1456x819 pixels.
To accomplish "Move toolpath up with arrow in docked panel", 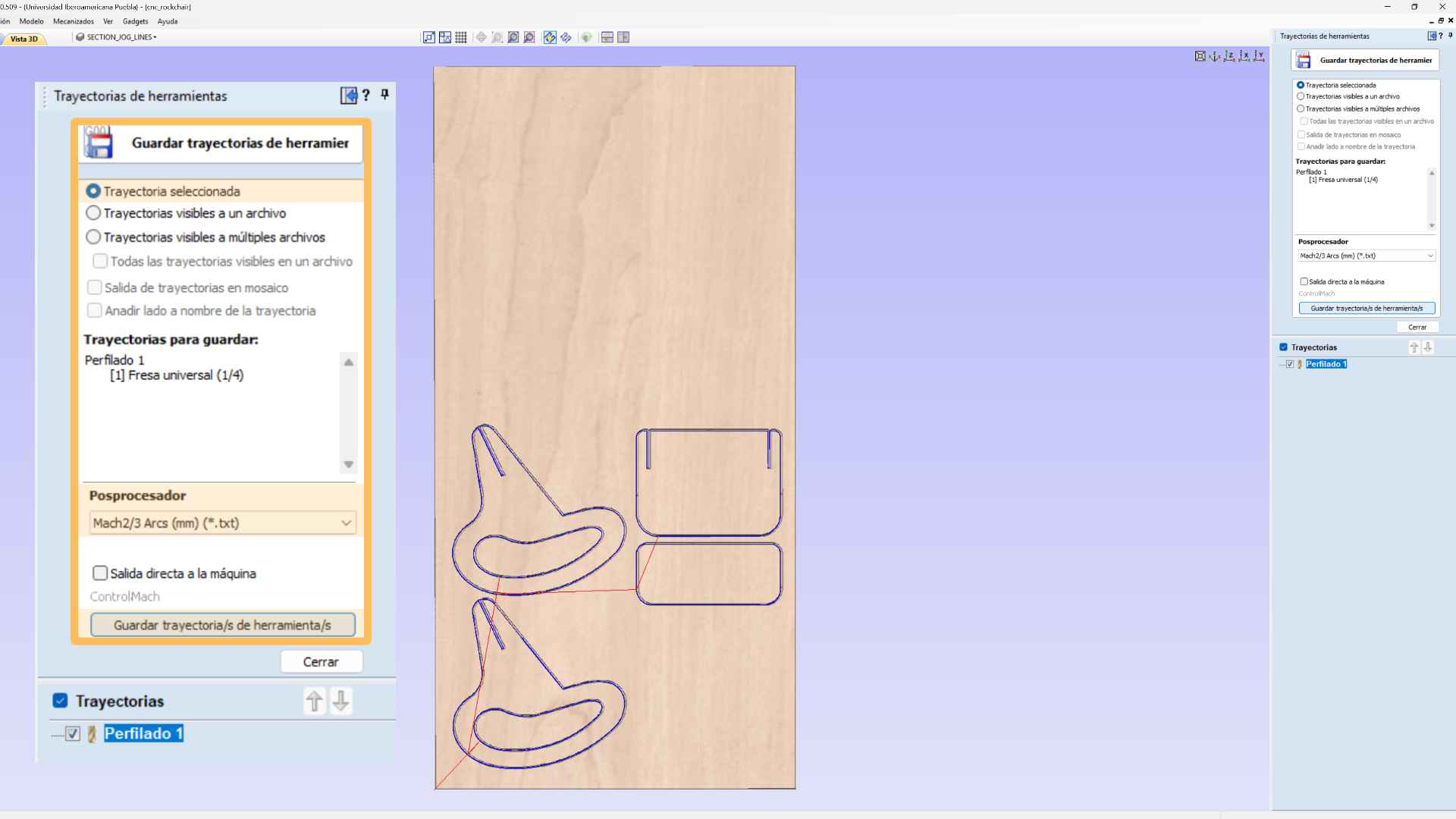I will click(1414, 347).
